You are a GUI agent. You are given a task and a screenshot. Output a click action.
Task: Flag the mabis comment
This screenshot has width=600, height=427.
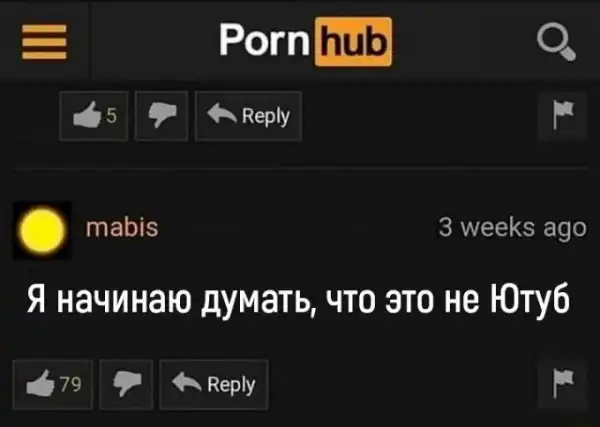point(562,385)
